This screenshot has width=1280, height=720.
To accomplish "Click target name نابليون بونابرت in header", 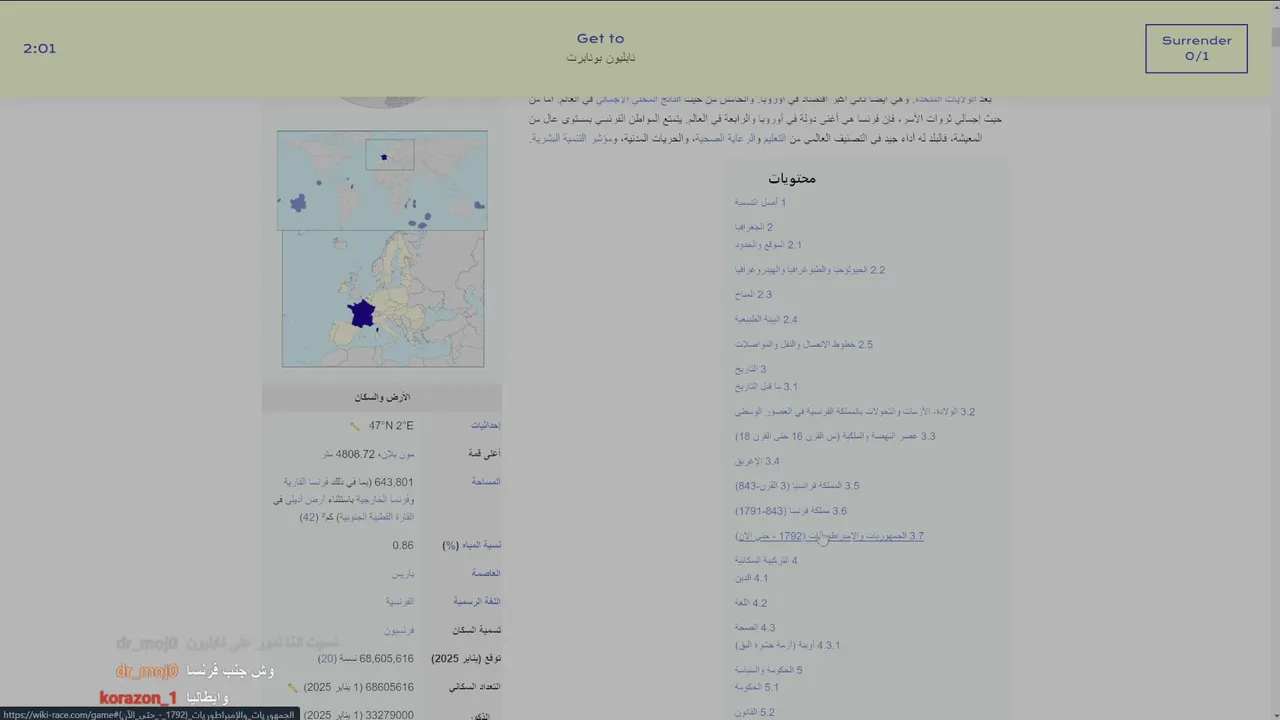I will click(x=600, y=58).
